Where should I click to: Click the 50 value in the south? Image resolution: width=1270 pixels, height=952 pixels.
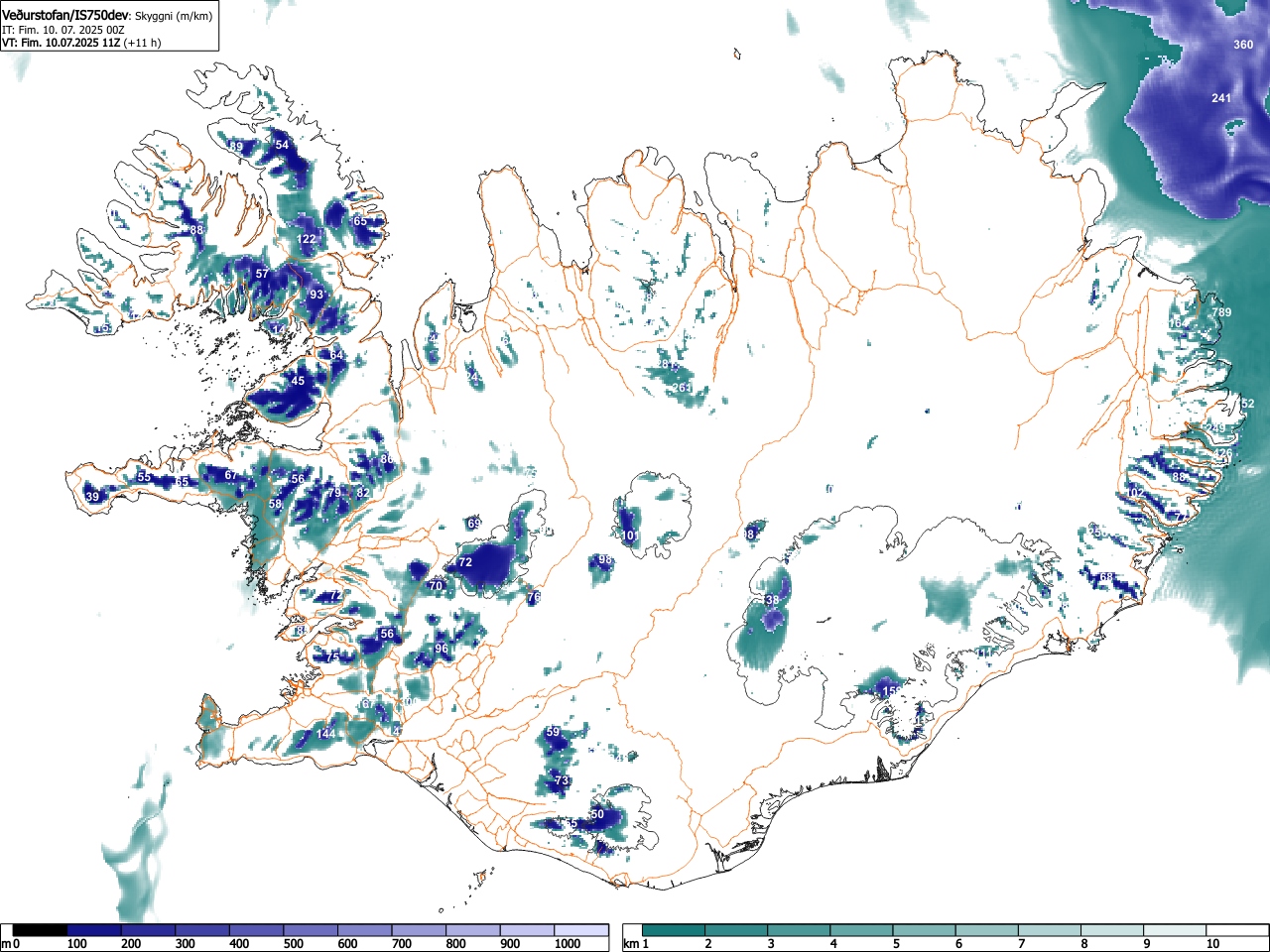pyautogui.click(x=596, y=814)
